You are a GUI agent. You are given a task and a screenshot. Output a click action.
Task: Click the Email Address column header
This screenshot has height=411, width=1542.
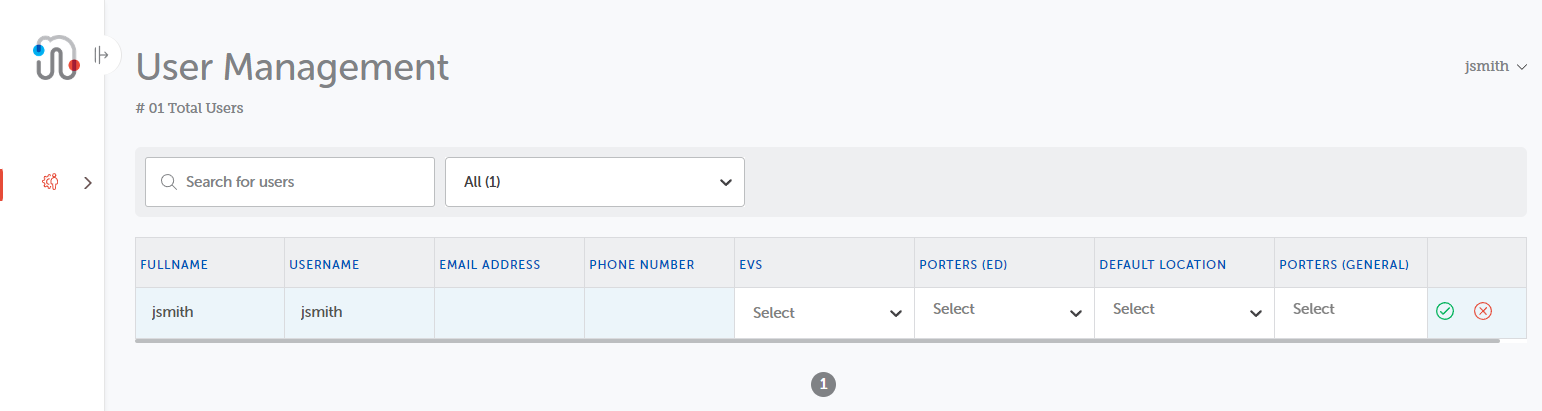[x=490, y=265]
